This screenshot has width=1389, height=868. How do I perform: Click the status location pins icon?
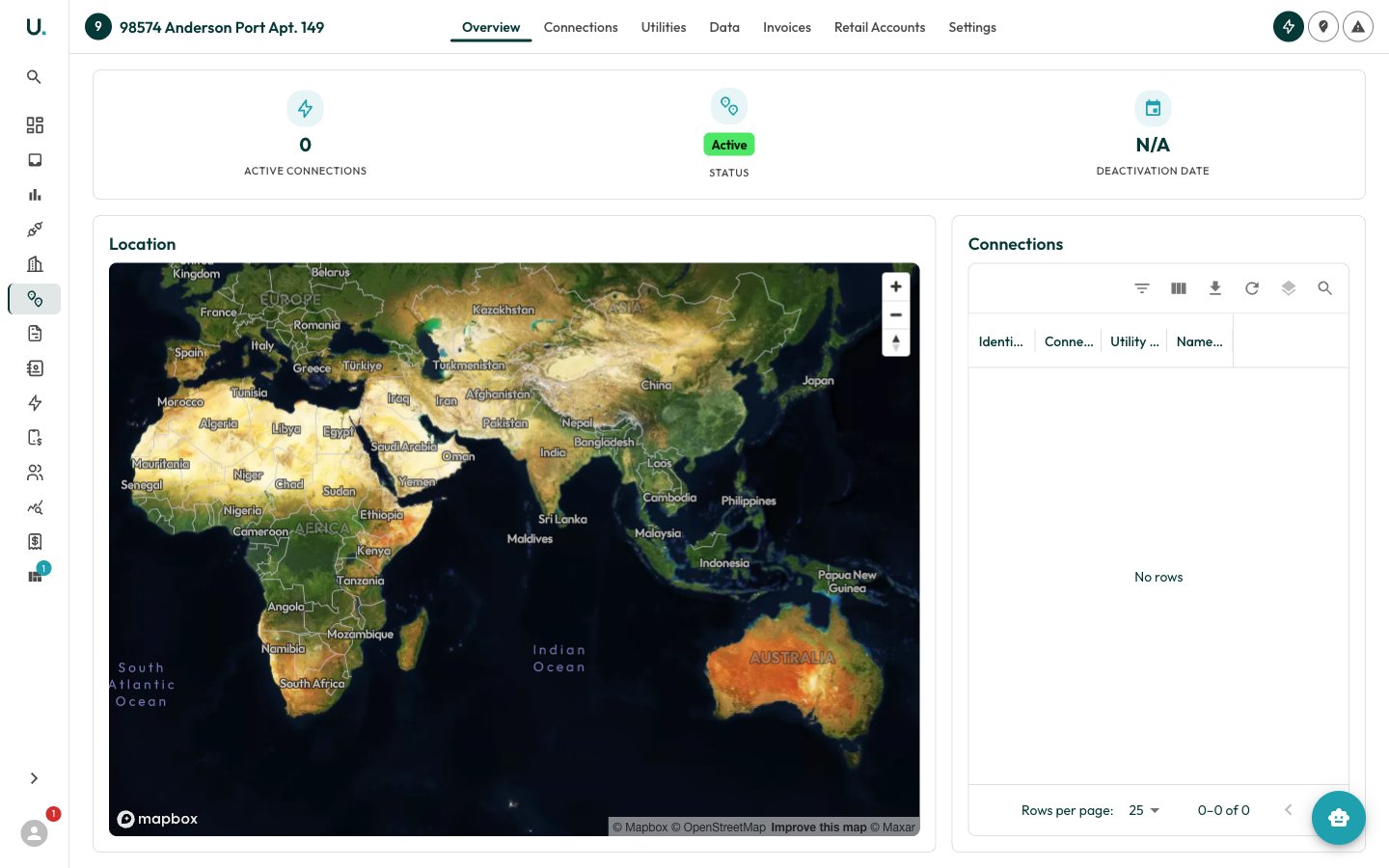tap(729, 107)
